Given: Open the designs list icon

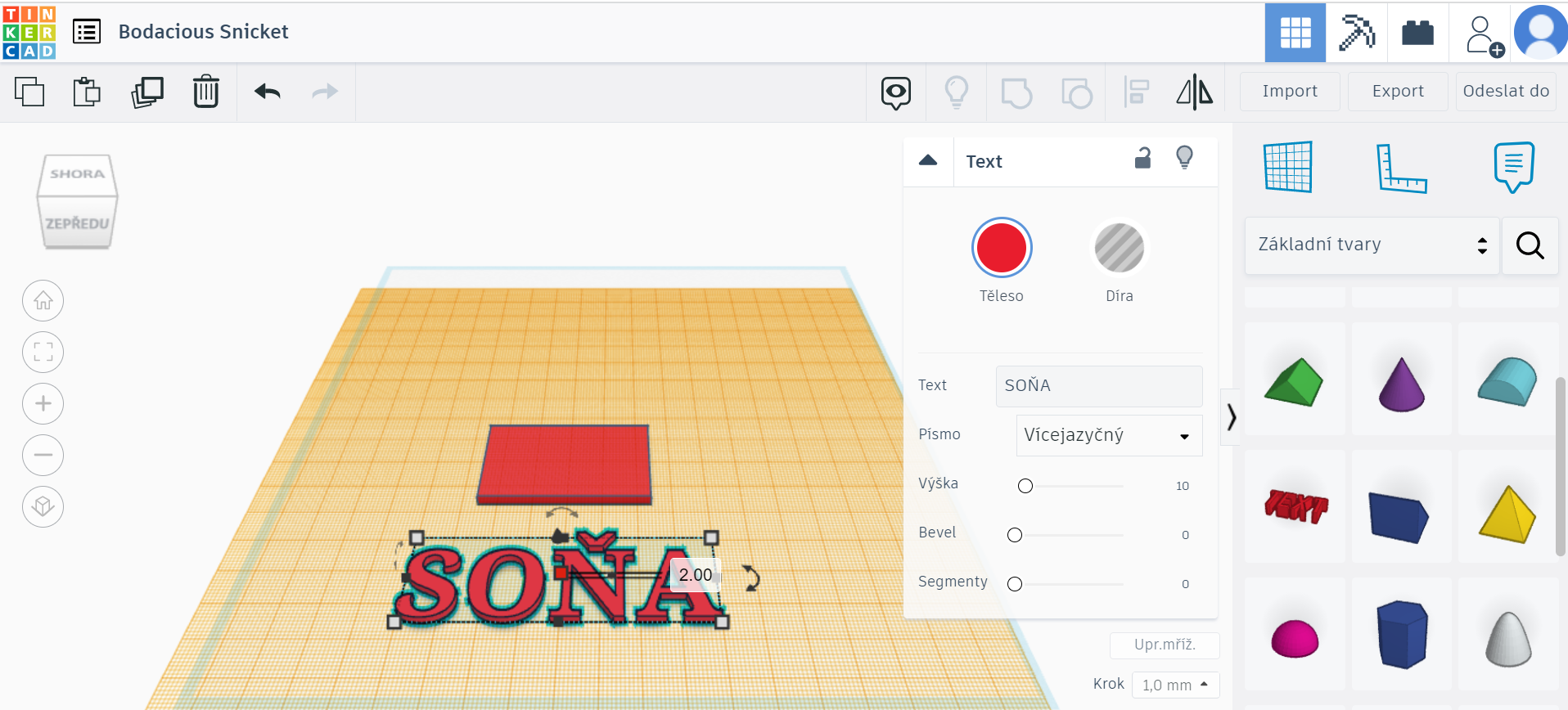Looking at the screenshot, I should tap(87, 32).
